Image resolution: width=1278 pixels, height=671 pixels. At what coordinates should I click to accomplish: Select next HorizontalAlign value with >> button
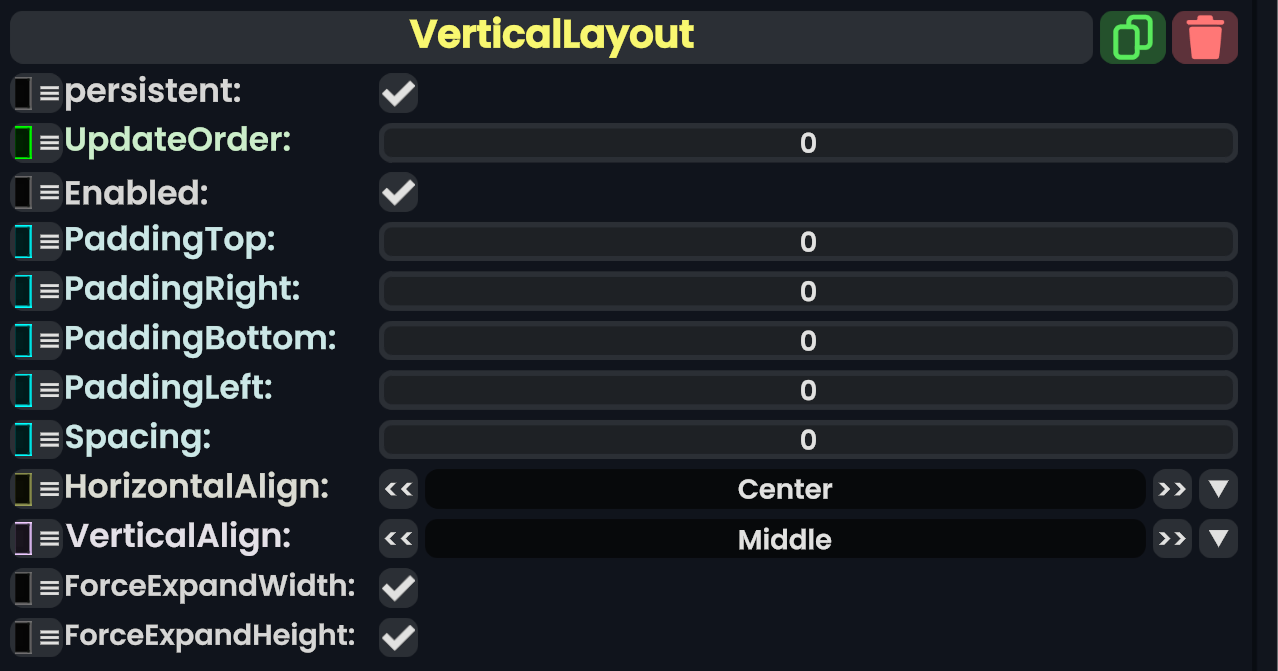(1171, 489)
